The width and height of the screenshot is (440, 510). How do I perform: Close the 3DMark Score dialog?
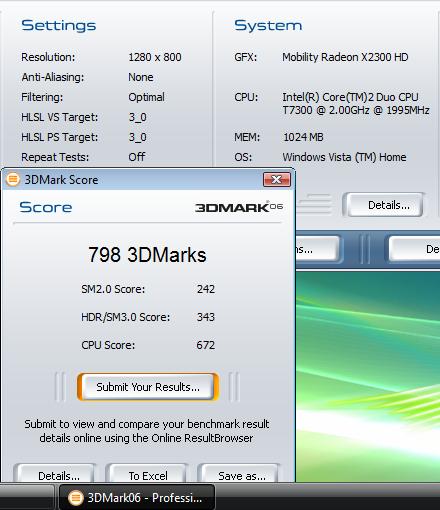277,180
